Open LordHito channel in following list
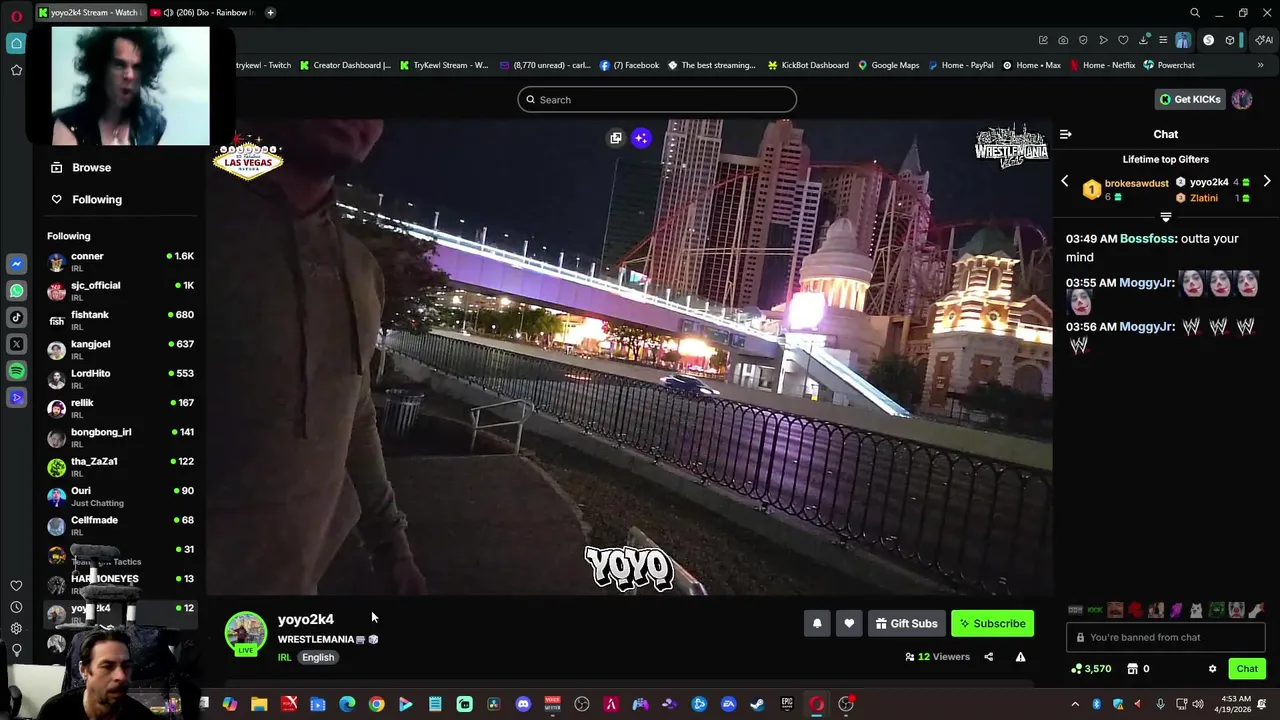 tap(121, 379)
